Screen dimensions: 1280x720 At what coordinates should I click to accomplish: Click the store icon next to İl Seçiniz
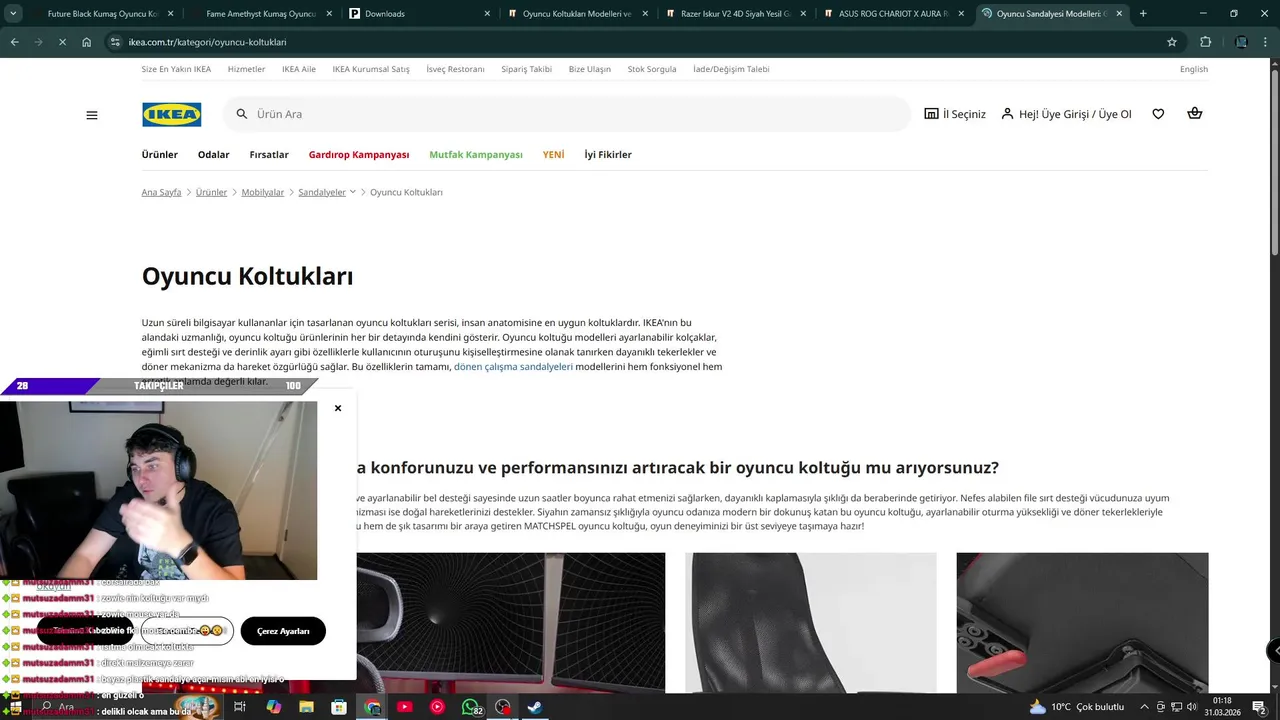(931, 114)
